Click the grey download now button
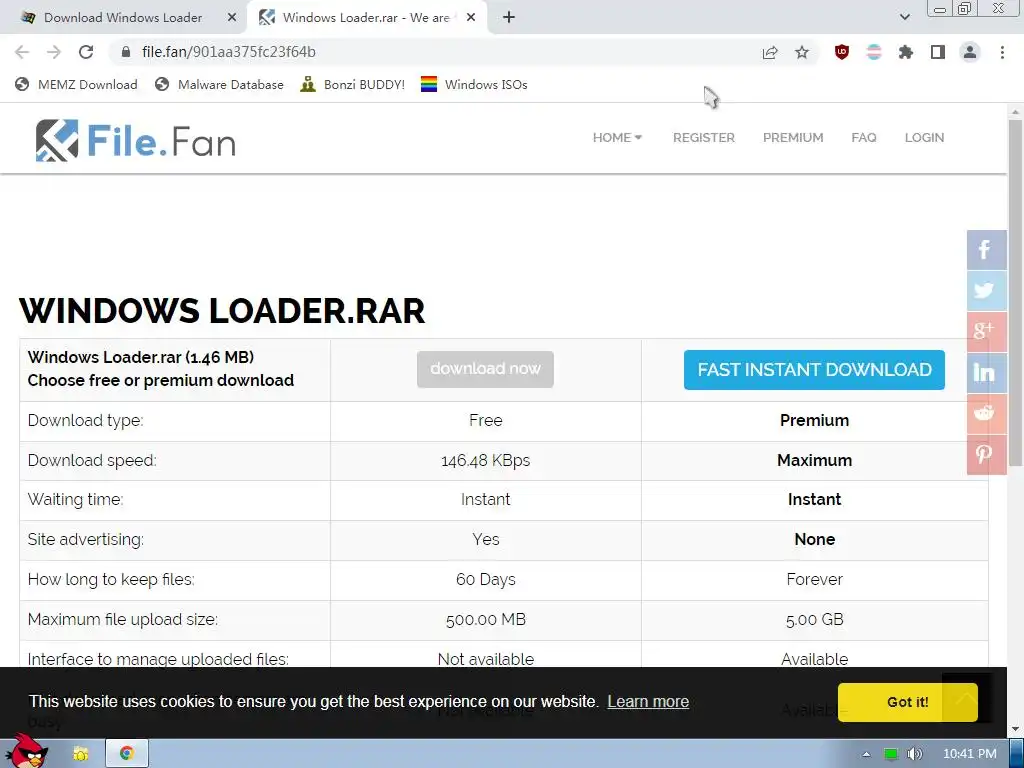This screenshot has width=1024, height=768. click(485, 369)
